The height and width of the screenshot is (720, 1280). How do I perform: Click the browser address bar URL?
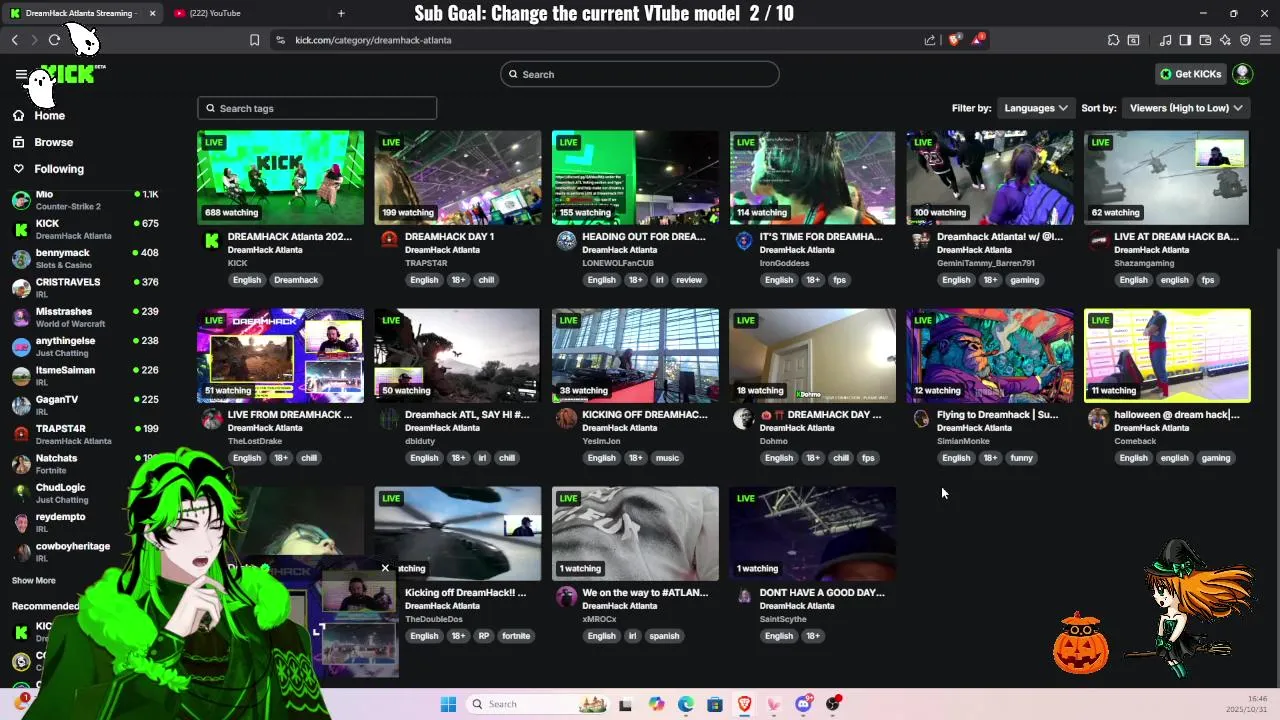click(373, 40)
